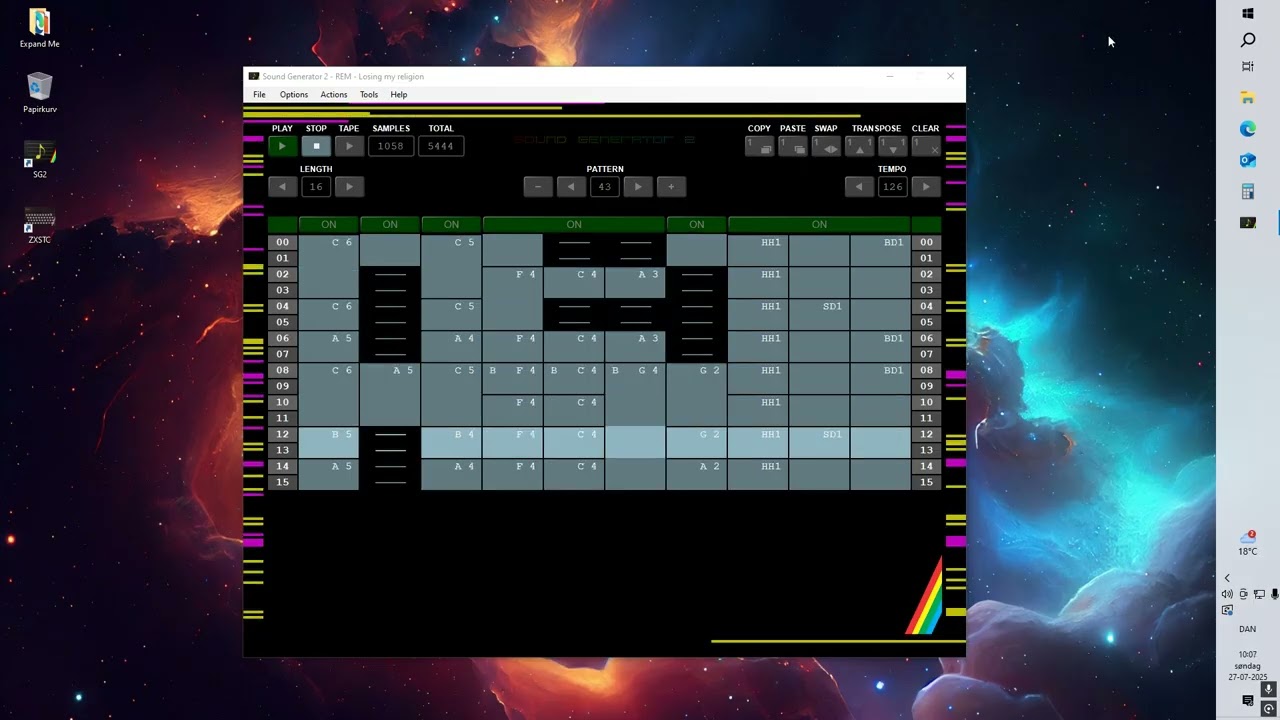This screenshot has height=720, width=1280.
Task: Remove a pattern with the minus button
Action: pos(538,186)
